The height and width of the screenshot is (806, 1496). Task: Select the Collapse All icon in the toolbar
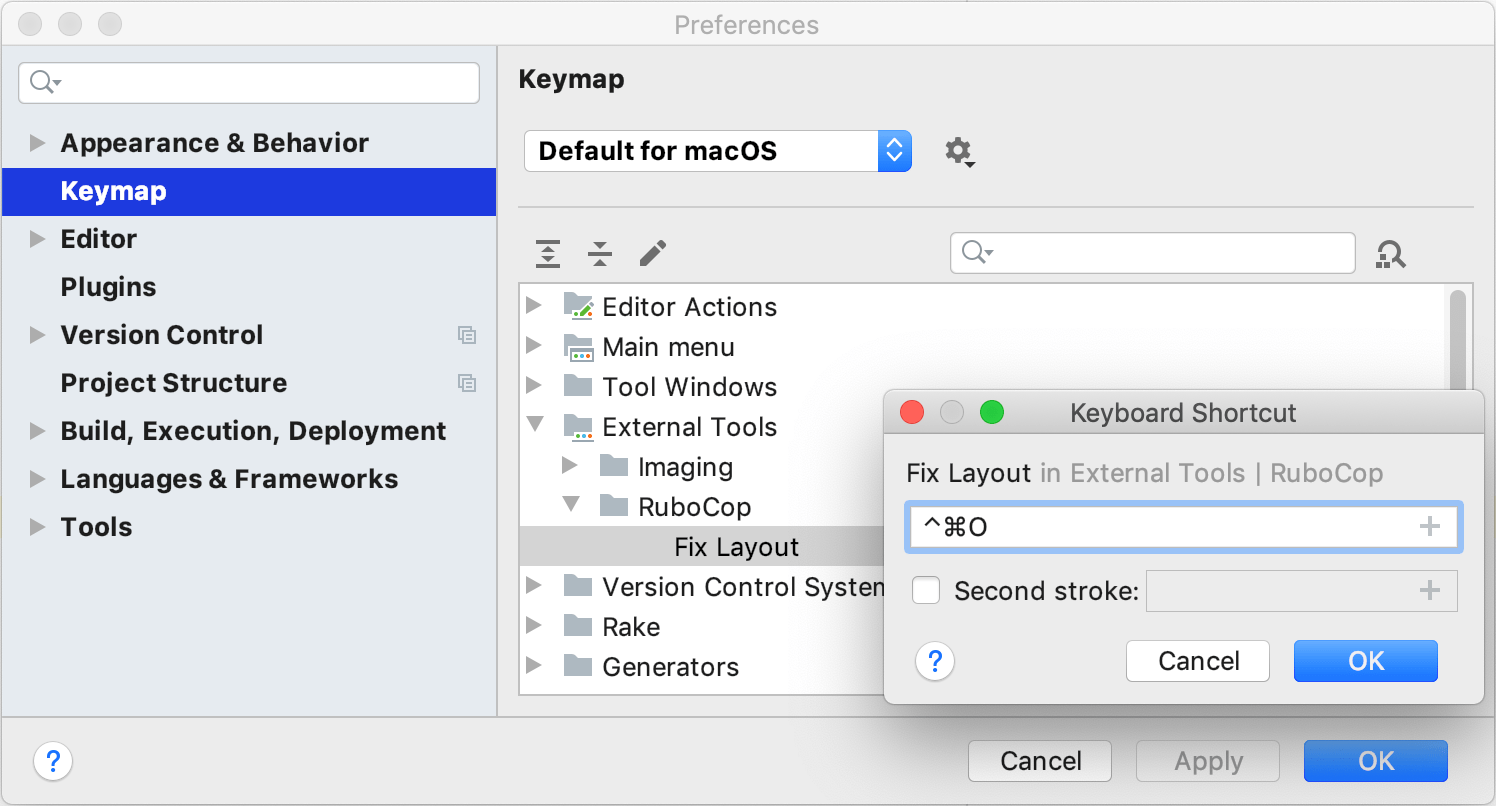[x=599, y=253]
